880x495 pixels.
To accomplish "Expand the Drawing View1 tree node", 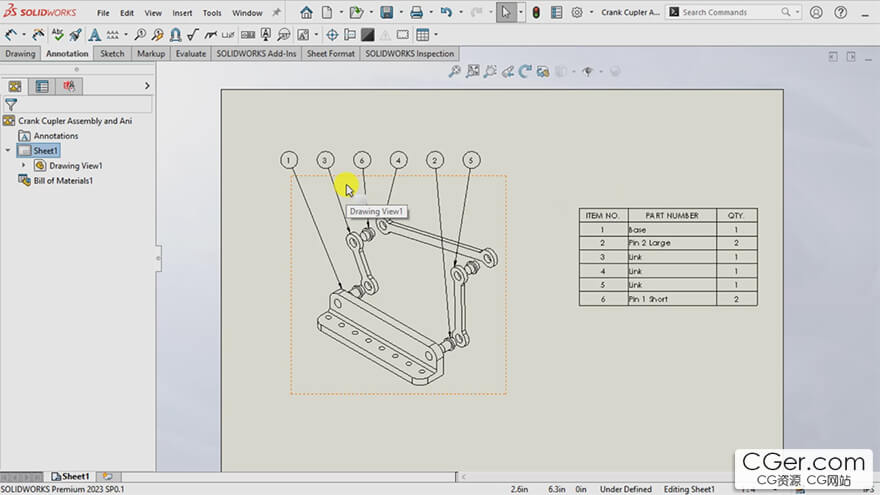I will (24, 166).
